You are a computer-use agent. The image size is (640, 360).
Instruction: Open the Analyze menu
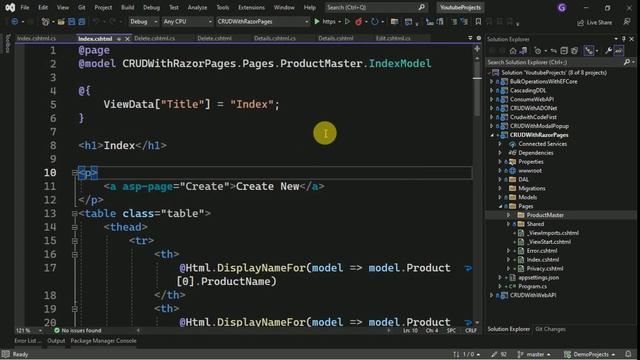click(x=198, y=7)
